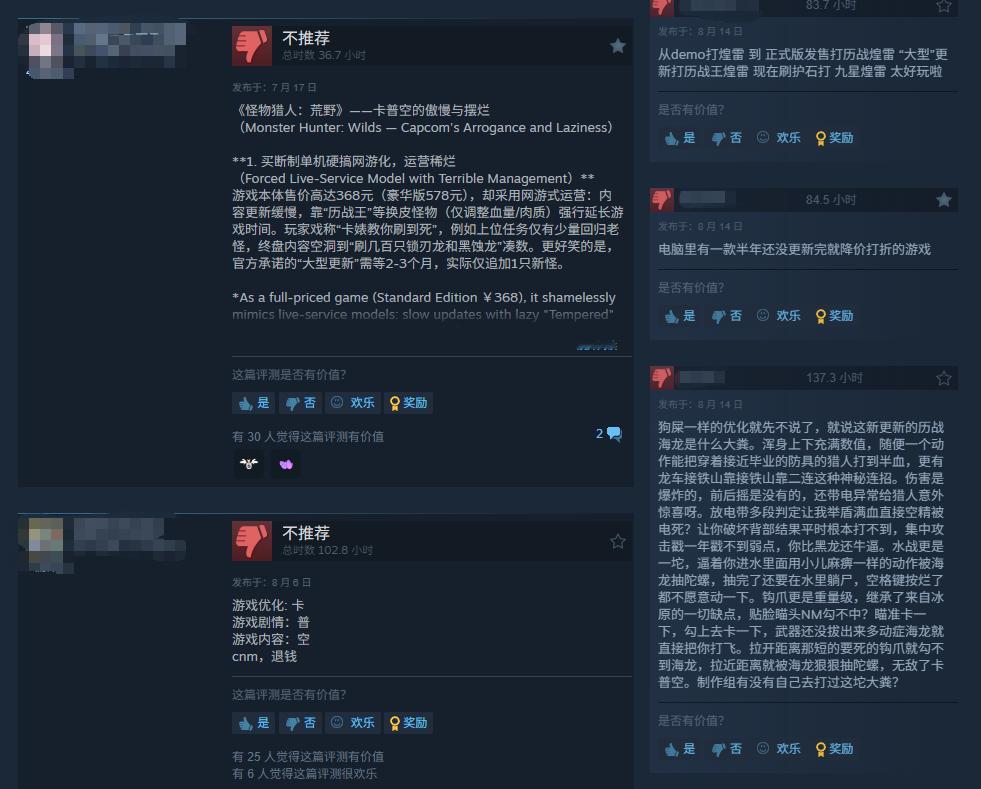Click the thumbs-down icon of the 102.8-hour review
This screenshot has height=789, width=981.
click(252, 541)
